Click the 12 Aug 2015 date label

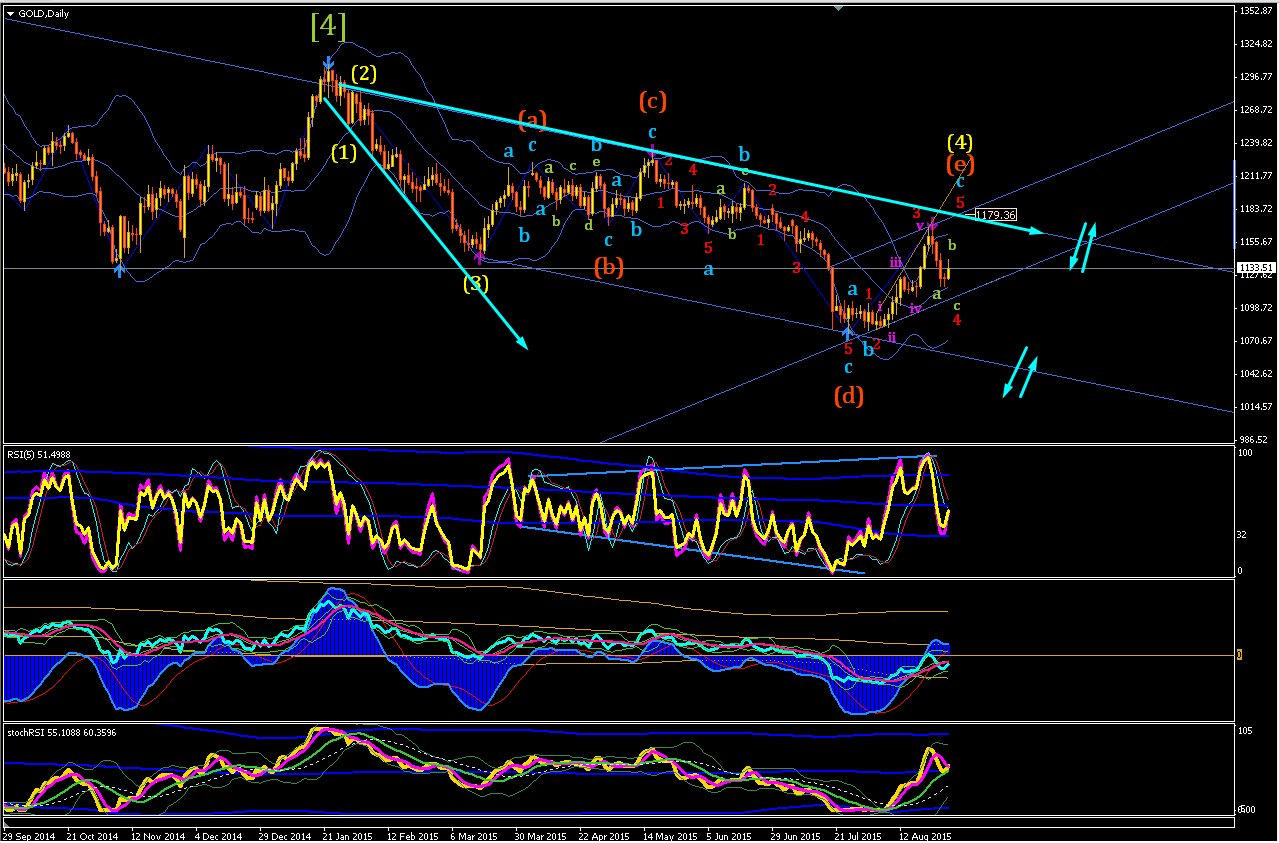924,834
